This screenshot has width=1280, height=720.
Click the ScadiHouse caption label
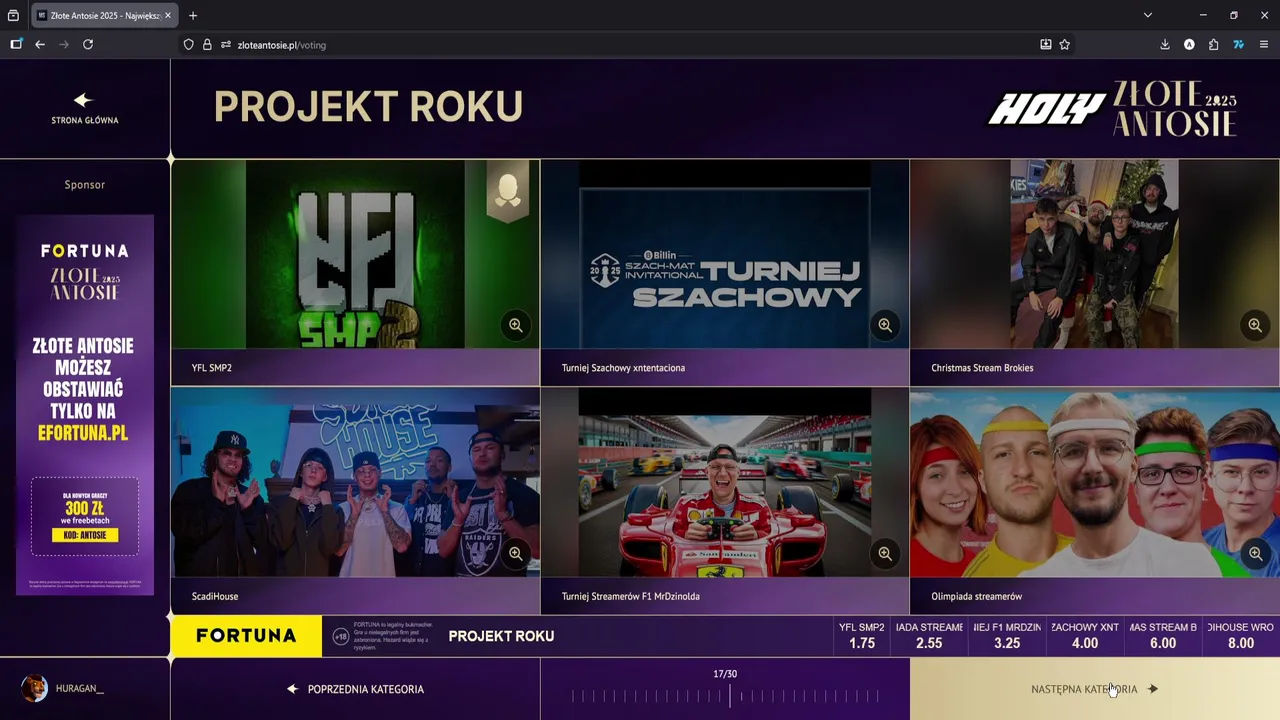click(x=215, y=596)
